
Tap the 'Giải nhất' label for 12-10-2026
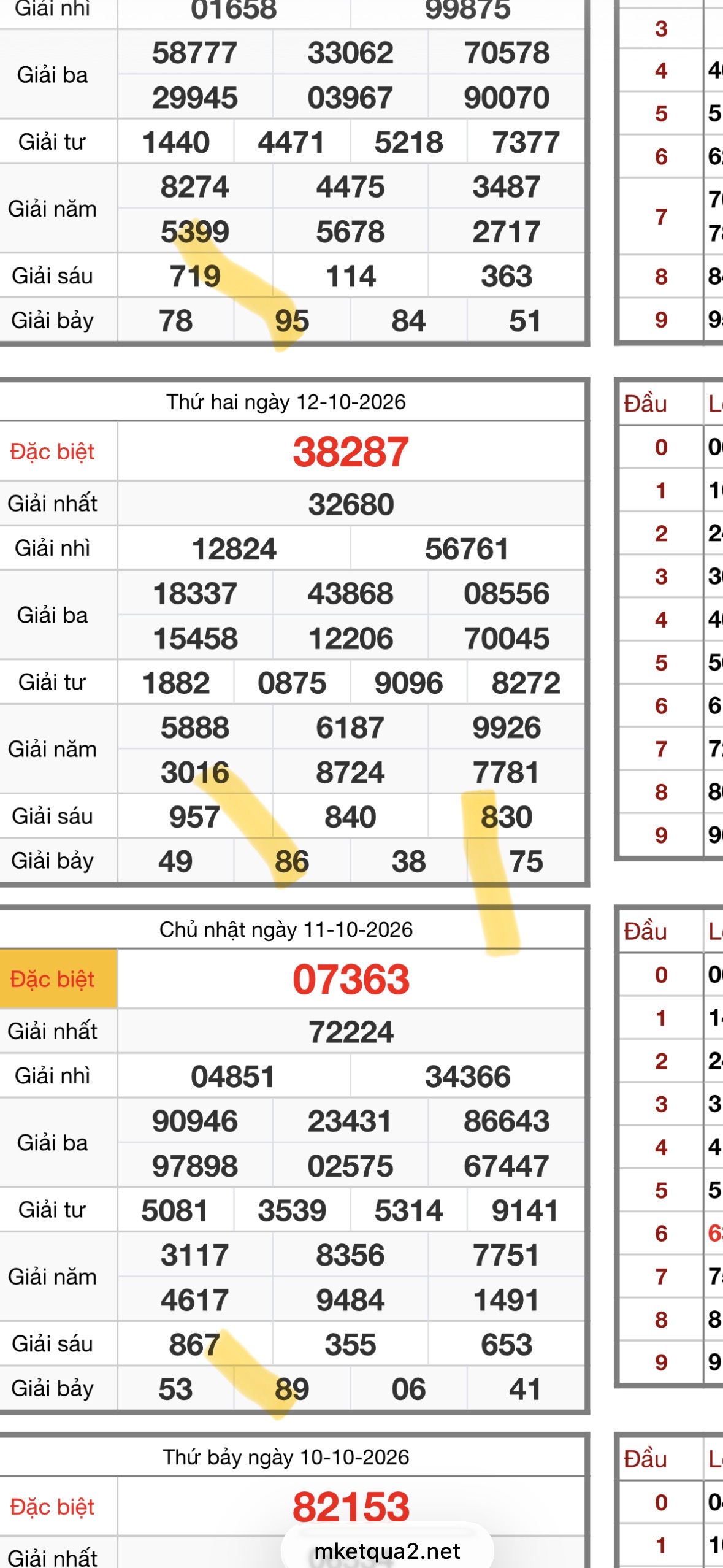[x=52, y=504]
